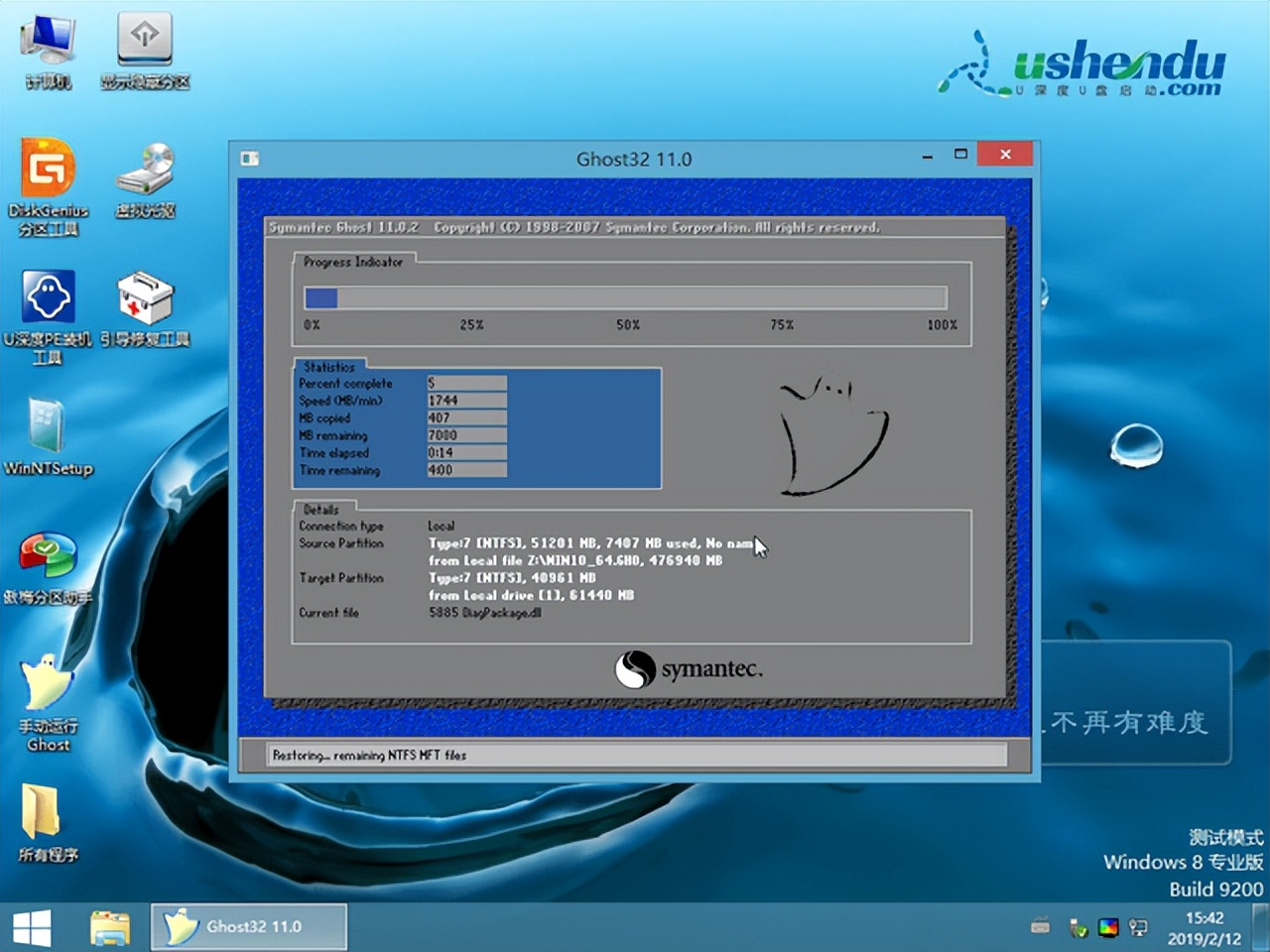The width and height of the screenshot is (1270, 952).
Task: Open the 引导修复工具 boot repair tool
Action: pos(145,307)
